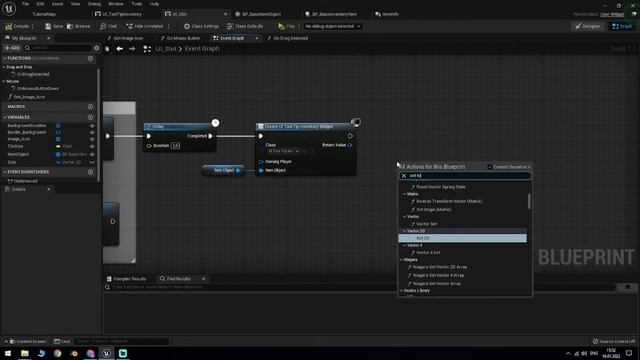This screenshot has height=360, width=640.
Task: Collapse the Functions section
Action: pyautogui.click(x=4, y=58)
